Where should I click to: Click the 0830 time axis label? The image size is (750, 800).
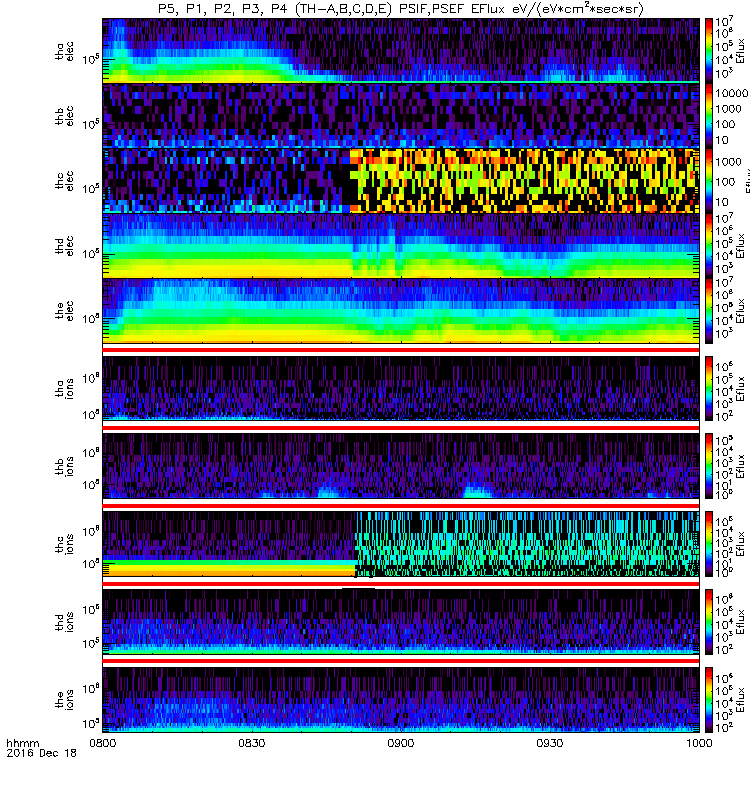coord(252,743)
